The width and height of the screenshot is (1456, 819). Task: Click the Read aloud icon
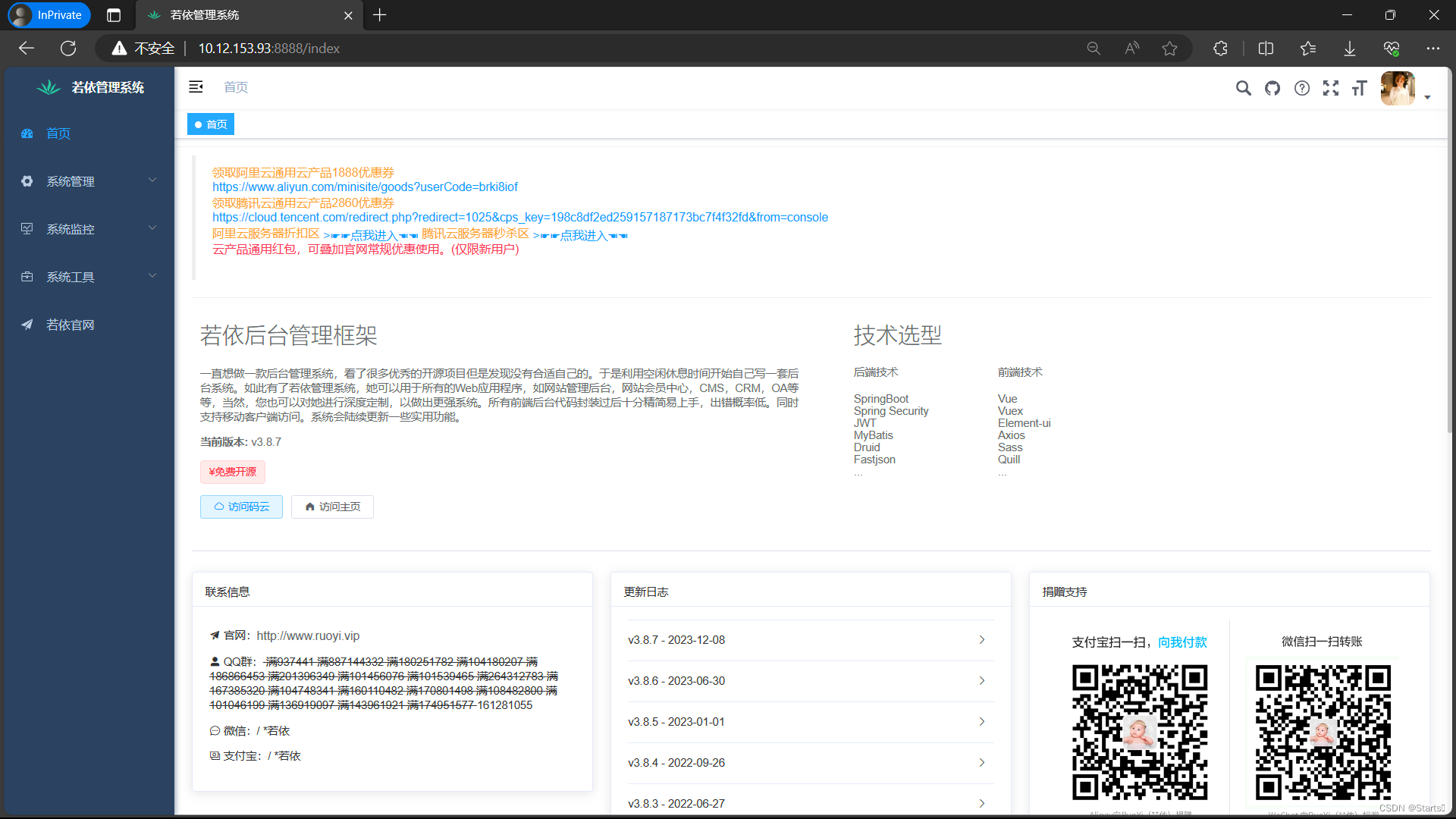pyautogui.click(x=1131, y=49)
